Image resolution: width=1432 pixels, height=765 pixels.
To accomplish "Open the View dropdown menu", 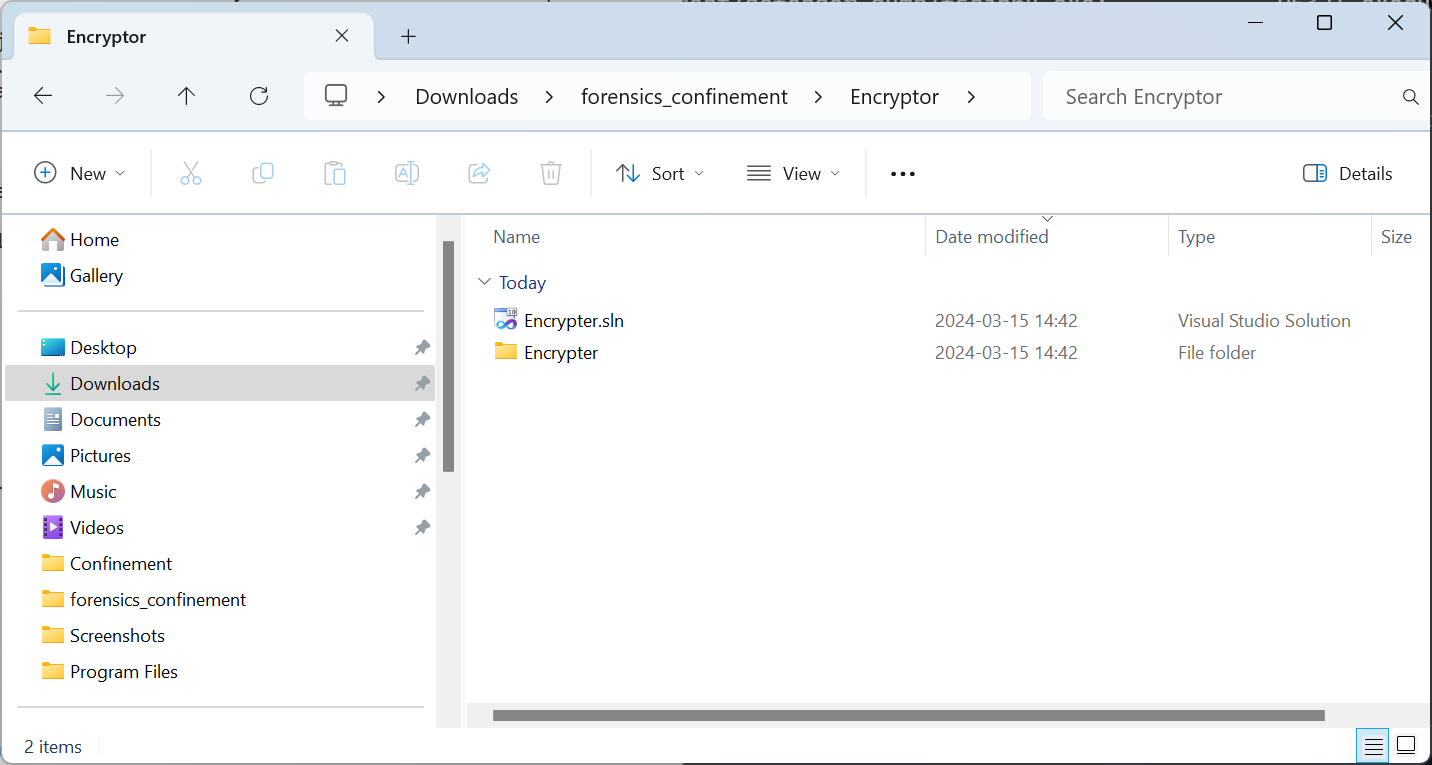I will (x=794, y=173).
